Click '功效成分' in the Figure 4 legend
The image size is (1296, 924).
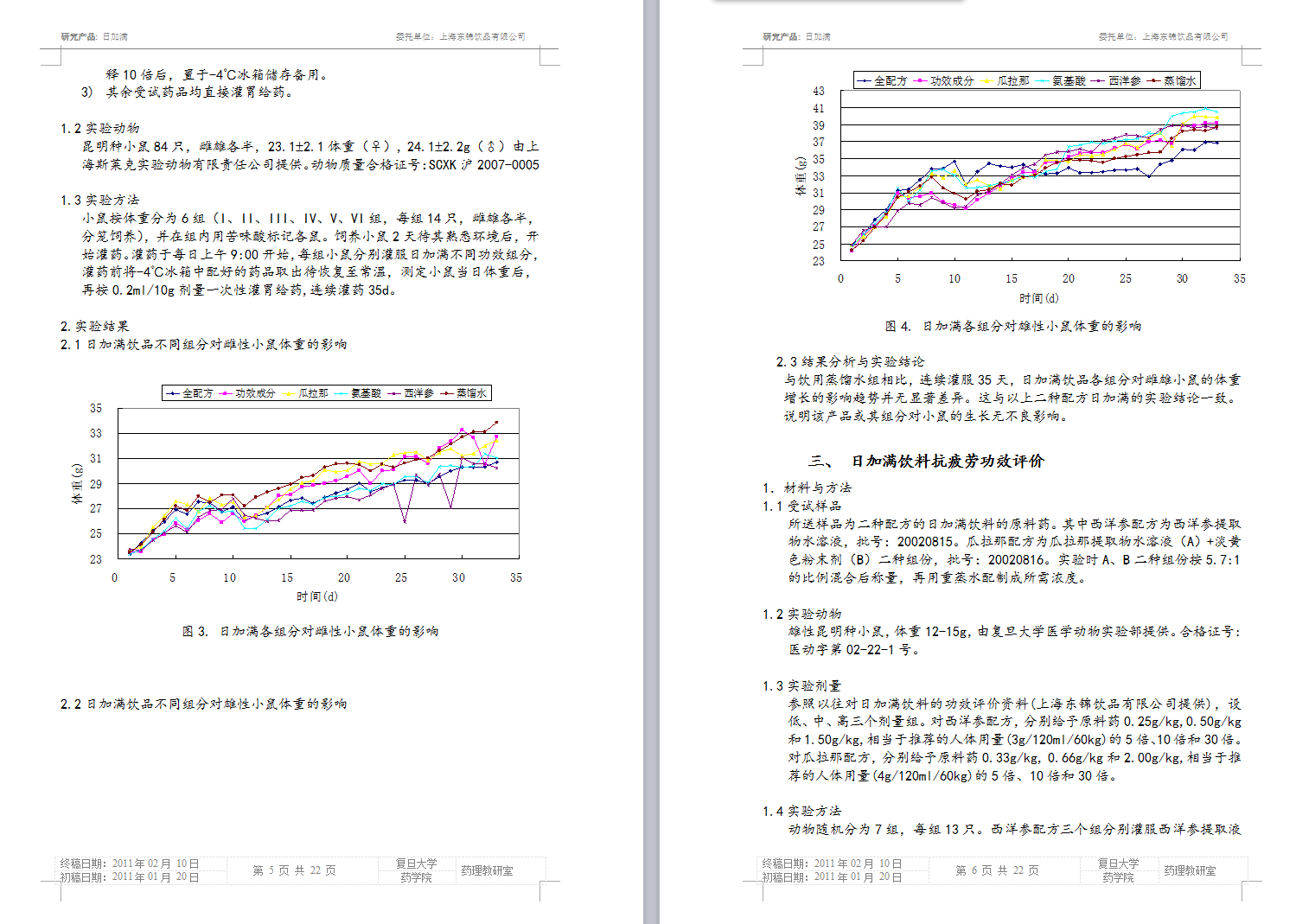pyautogui.click(x=952, y=80)
